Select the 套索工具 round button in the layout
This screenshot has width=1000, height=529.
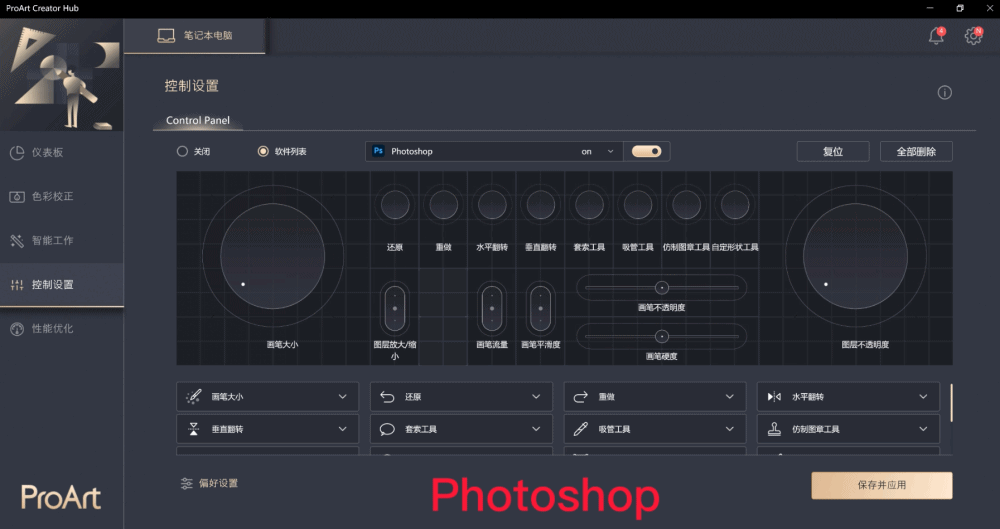589,205
